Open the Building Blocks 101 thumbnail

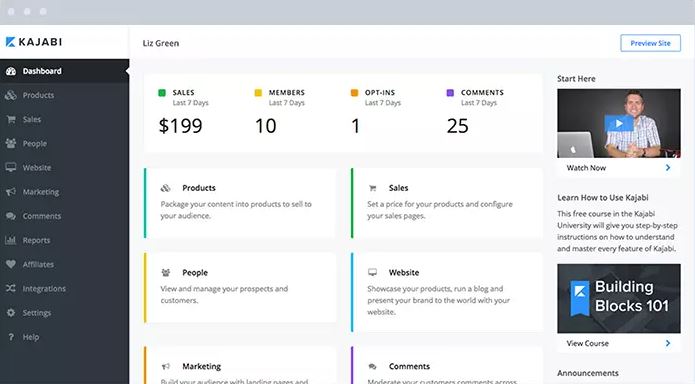click(619, 298)
